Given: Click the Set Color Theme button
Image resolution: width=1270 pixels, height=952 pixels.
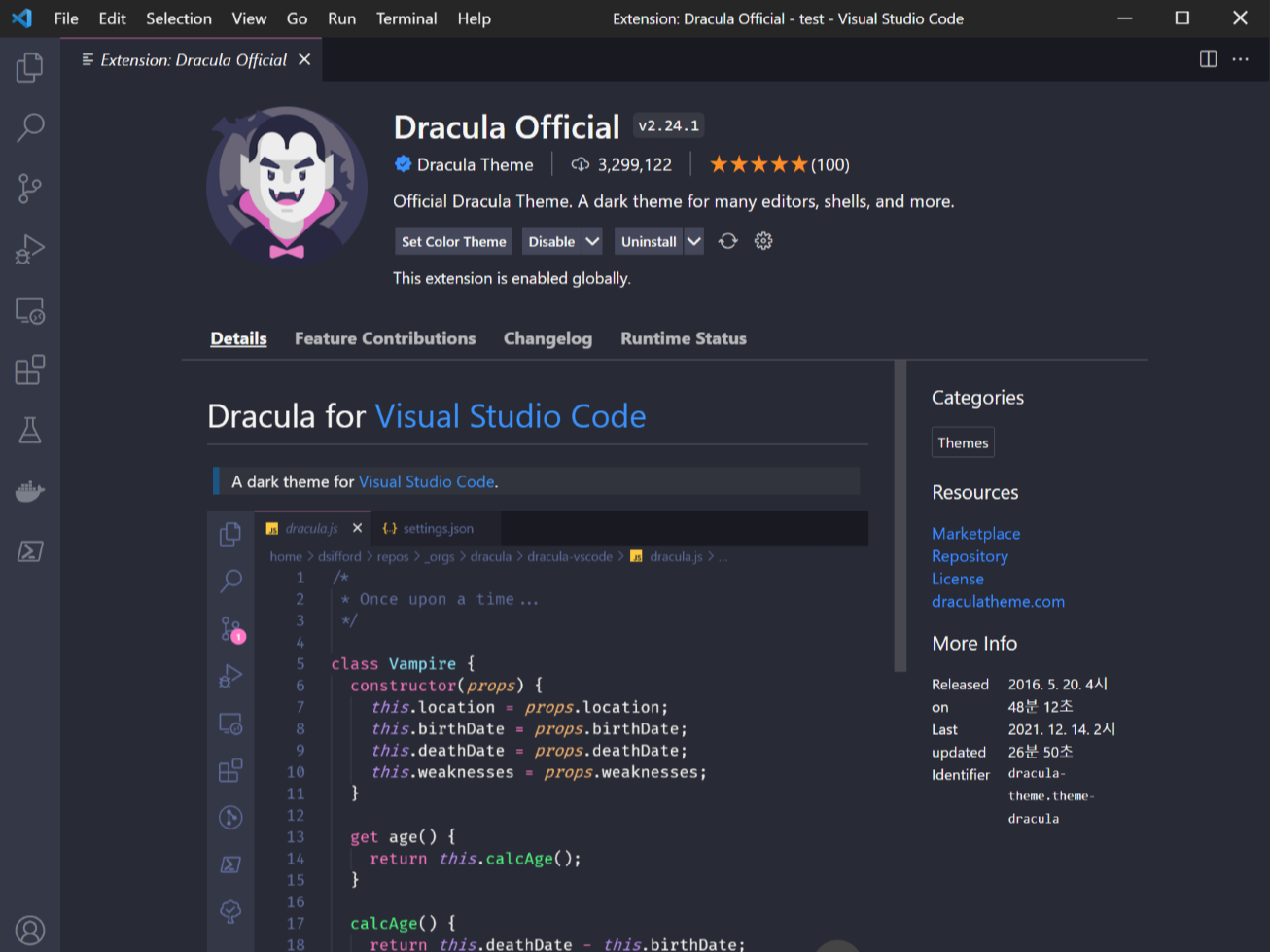Looking at the screenshot, I should [454, 241].
